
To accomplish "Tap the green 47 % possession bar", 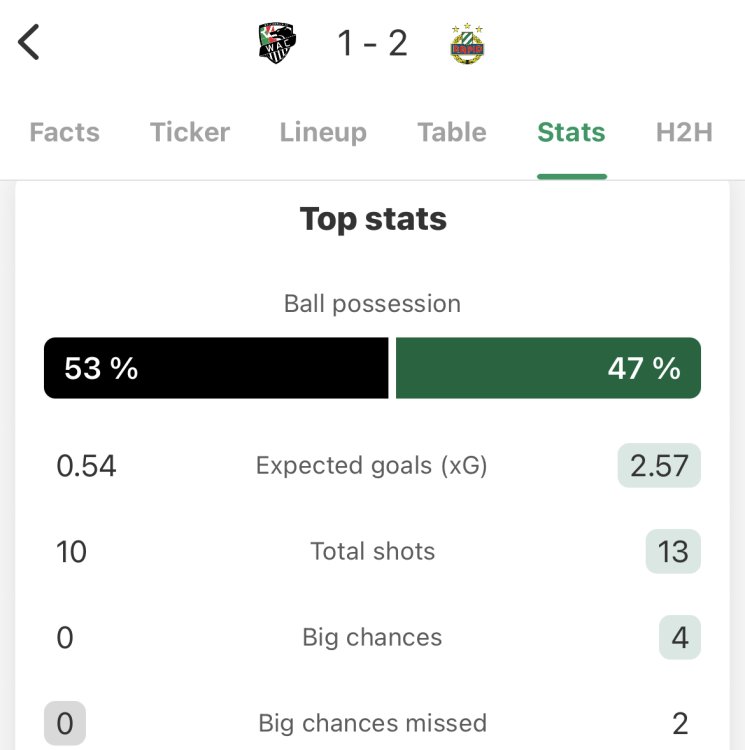I will 548,368.
